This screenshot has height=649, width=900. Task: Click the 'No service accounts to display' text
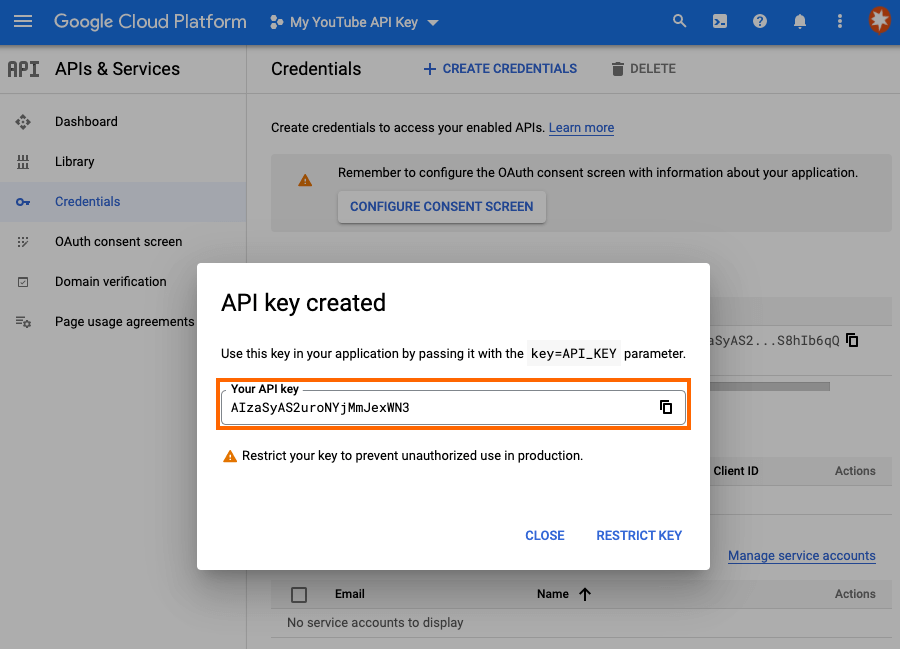point(375,623)
